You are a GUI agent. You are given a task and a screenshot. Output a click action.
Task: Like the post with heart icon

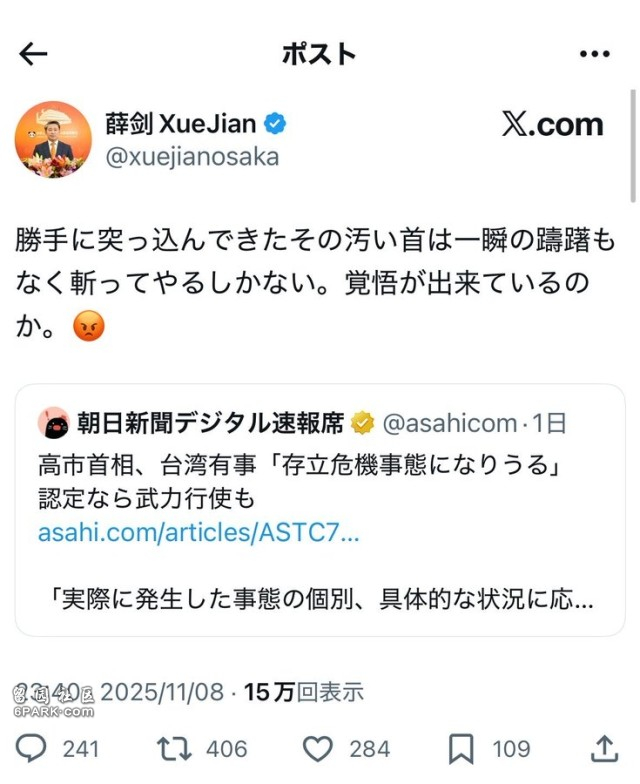pyautogui.click(x=318, y=748)
